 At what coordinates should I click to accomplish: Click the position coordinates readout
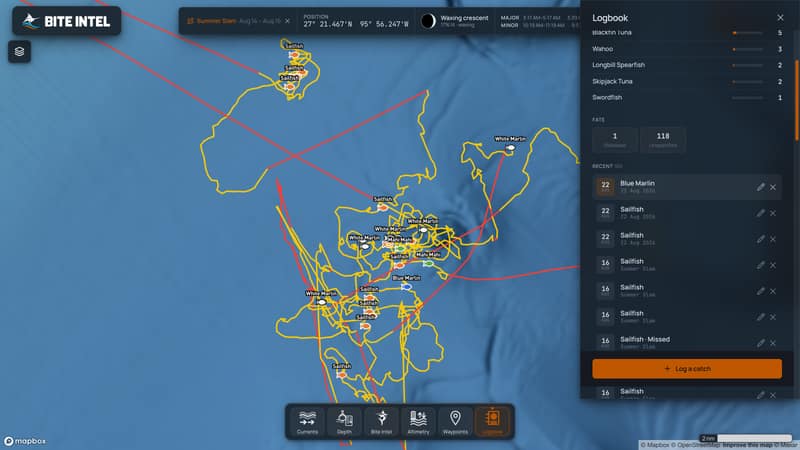(x=356, y=24)
